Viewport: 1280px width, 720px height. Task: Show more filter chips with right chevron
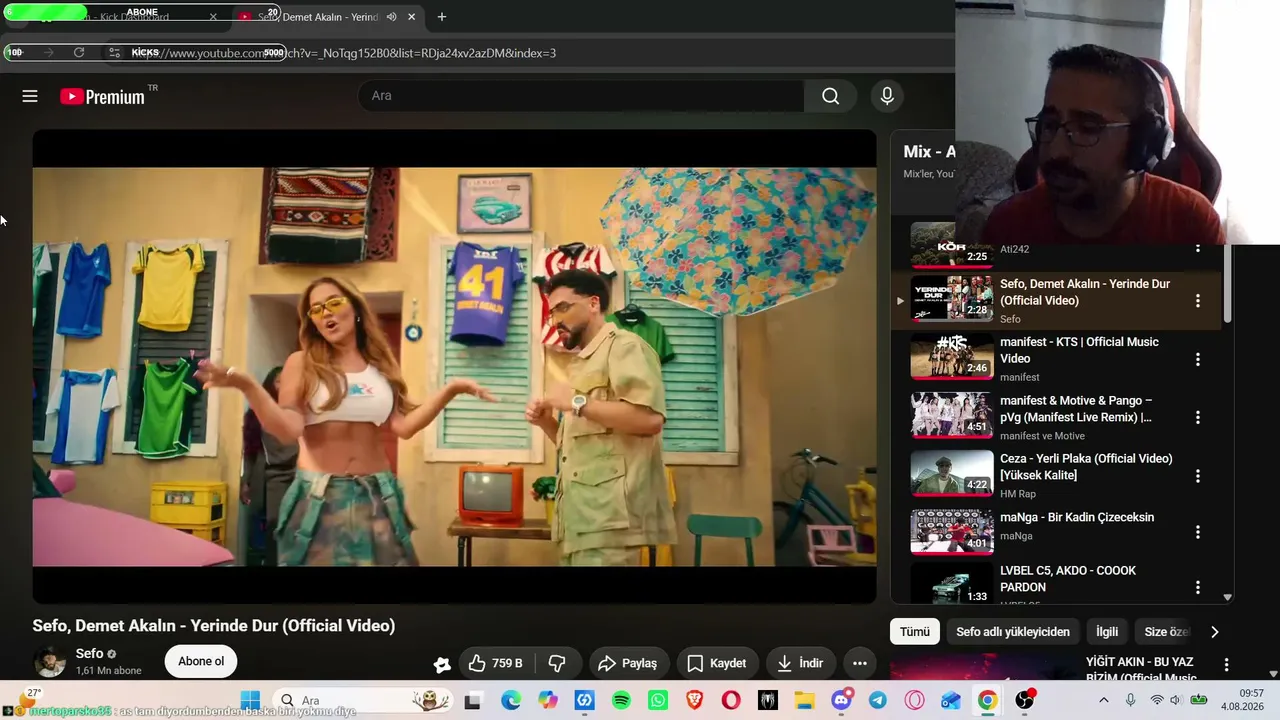[x=1215, y=632]
